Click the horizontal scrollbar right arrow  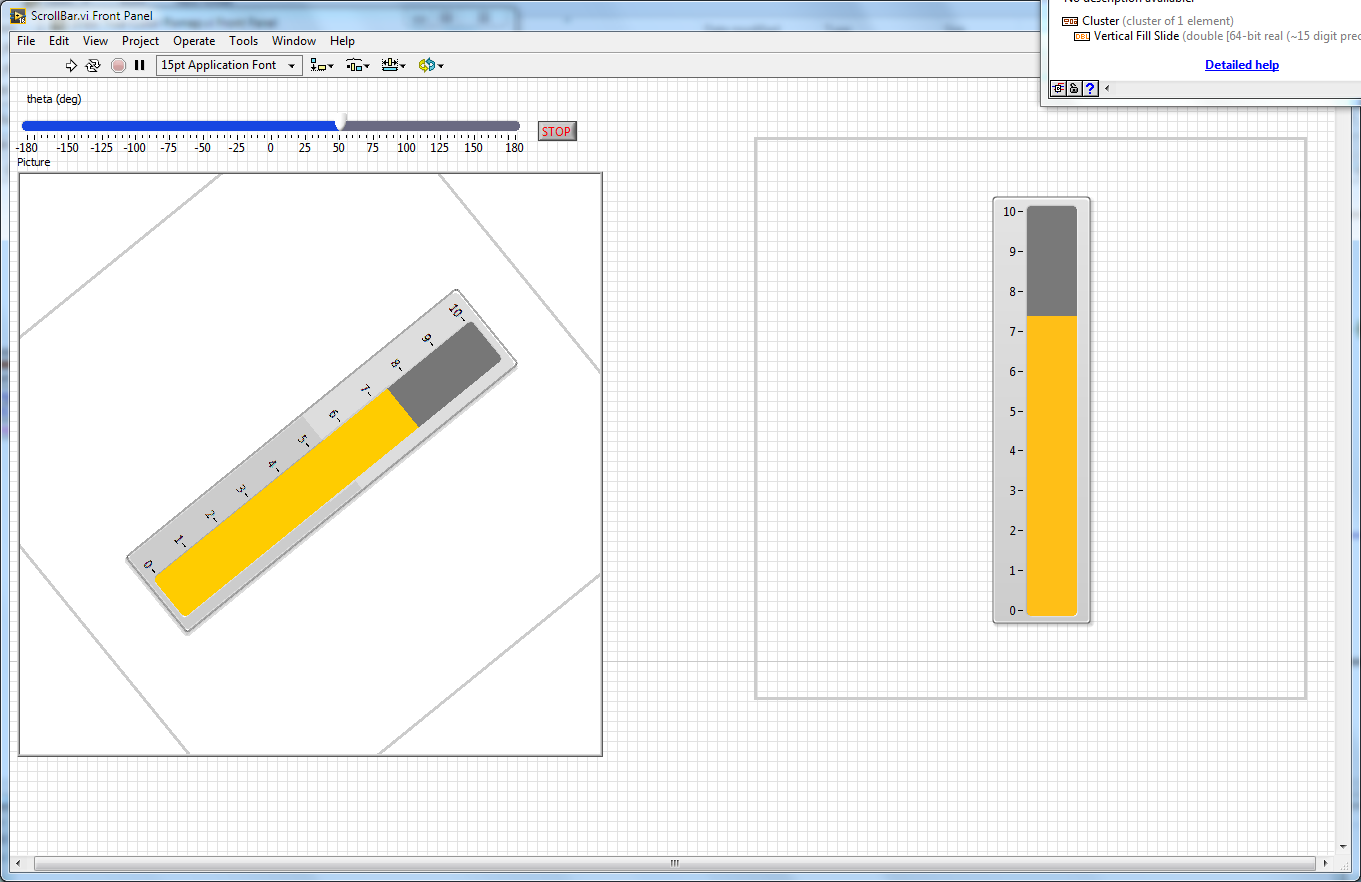[1325, 863]
